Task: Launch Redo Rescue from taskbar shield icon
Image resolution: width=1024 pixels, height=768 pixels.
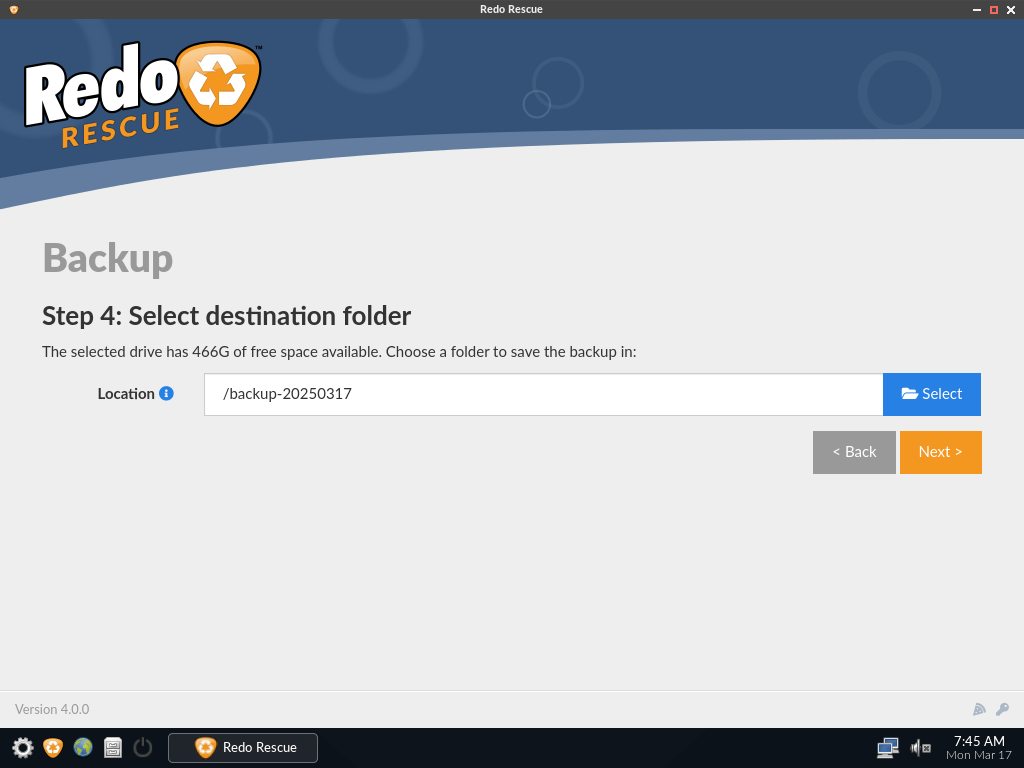Action: tap(53, 747)
